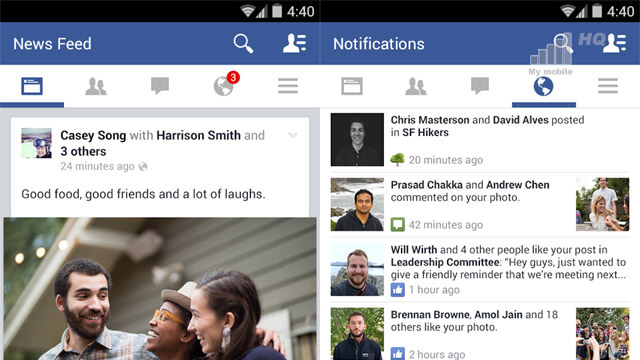Open hamburger menu tab on Notifications screen

pos(608,86)
